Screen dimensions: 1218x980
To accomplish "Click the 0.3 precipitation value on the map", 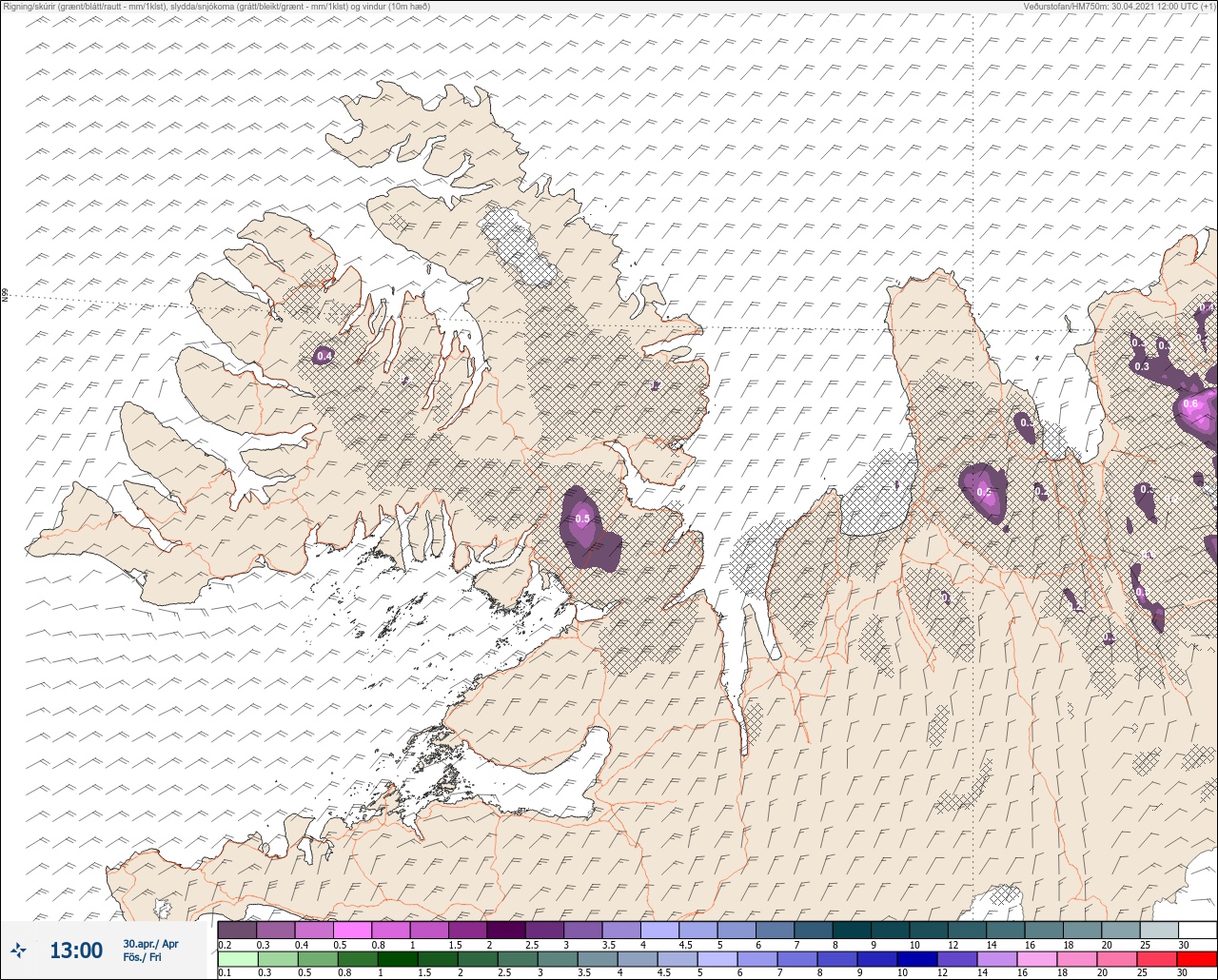I will (1142, 366).
